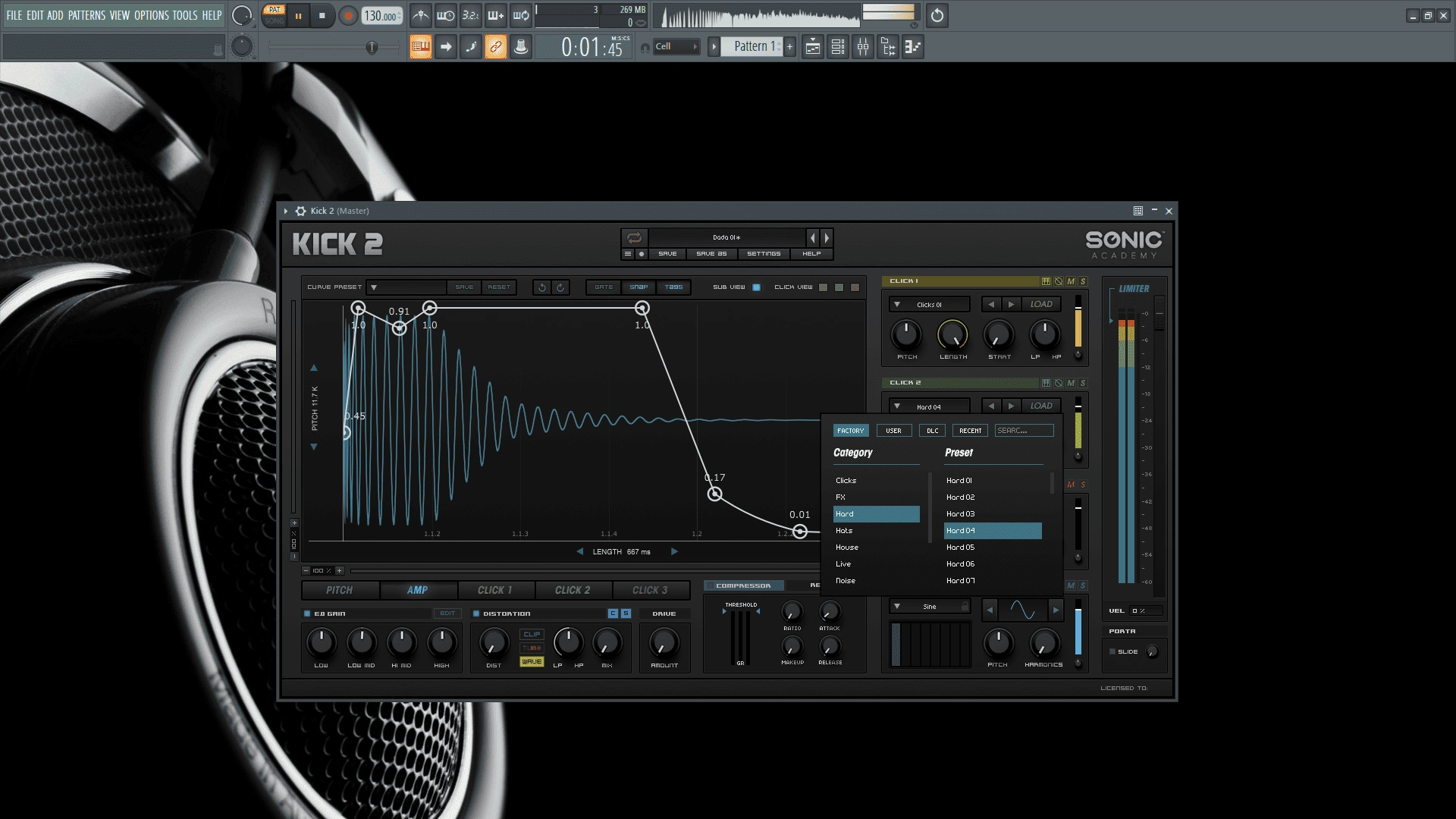Image resolution: width=1456 pixels, height=819 pixels.
Task: Open Kick 2 plugin gear settings icon
Action: coord(300,211)
